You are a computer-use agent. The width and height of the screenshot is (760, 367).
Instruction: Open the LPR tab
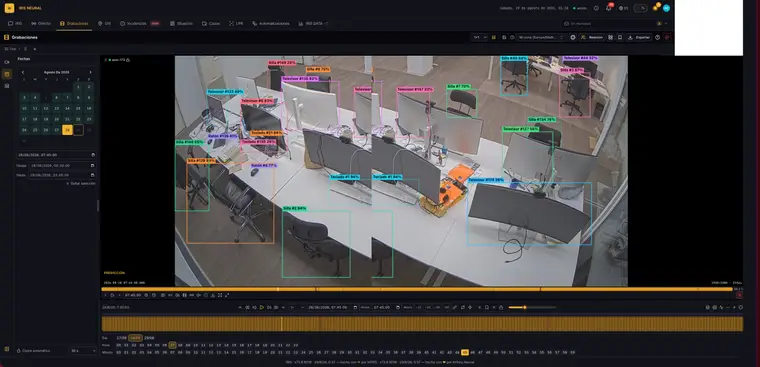point(236,23)
